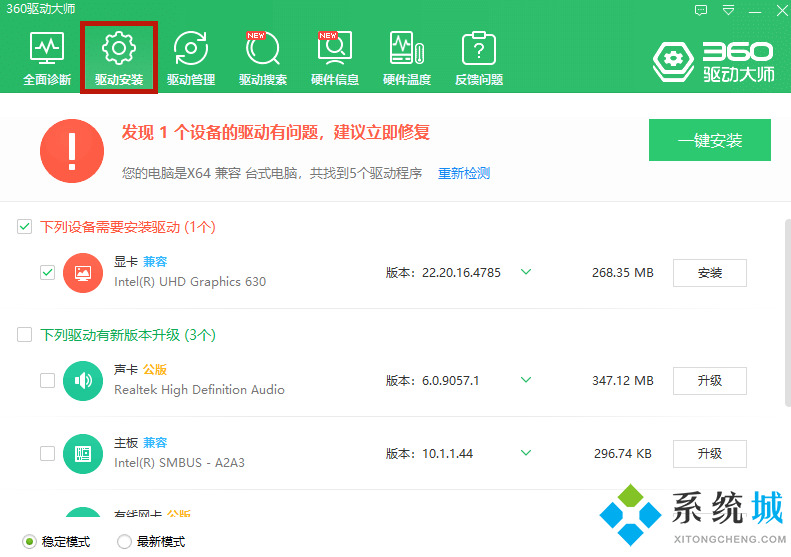Uncheck the Intel UHD Graphics 630 checkbox
The image size is (791, 557).
click(47, 272)
